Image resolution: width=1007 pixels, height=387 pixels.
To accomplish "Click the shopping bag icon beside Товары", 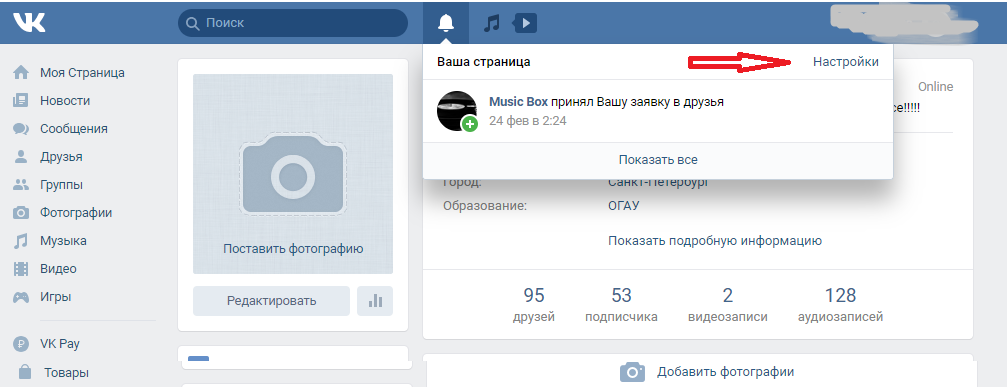I will point(25,372).
